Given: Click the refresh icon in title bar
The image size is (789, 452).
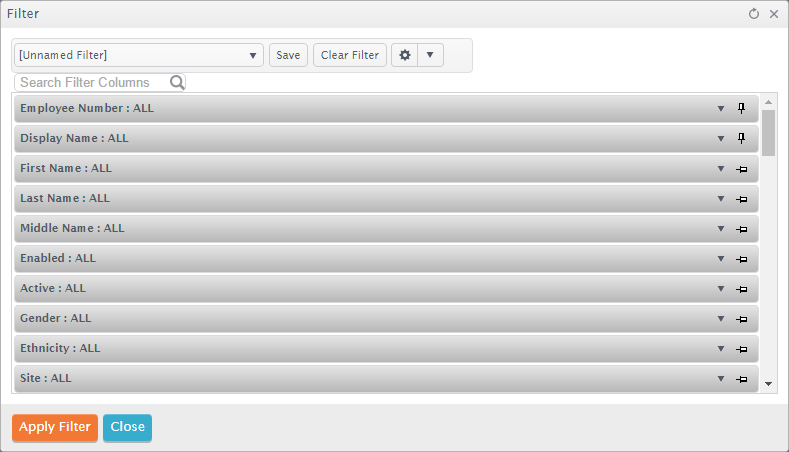Looking at the screenshot, I should click(753, 14).
